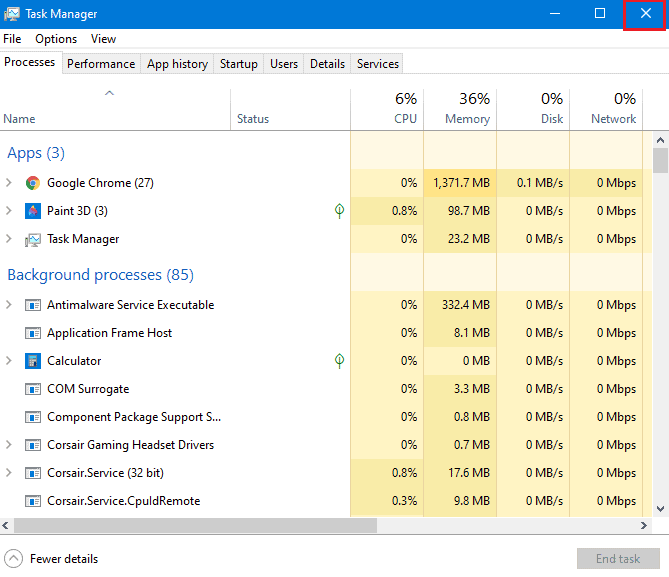669x577 pixels.
Task: Open the View menu
Action: point(103,39)
